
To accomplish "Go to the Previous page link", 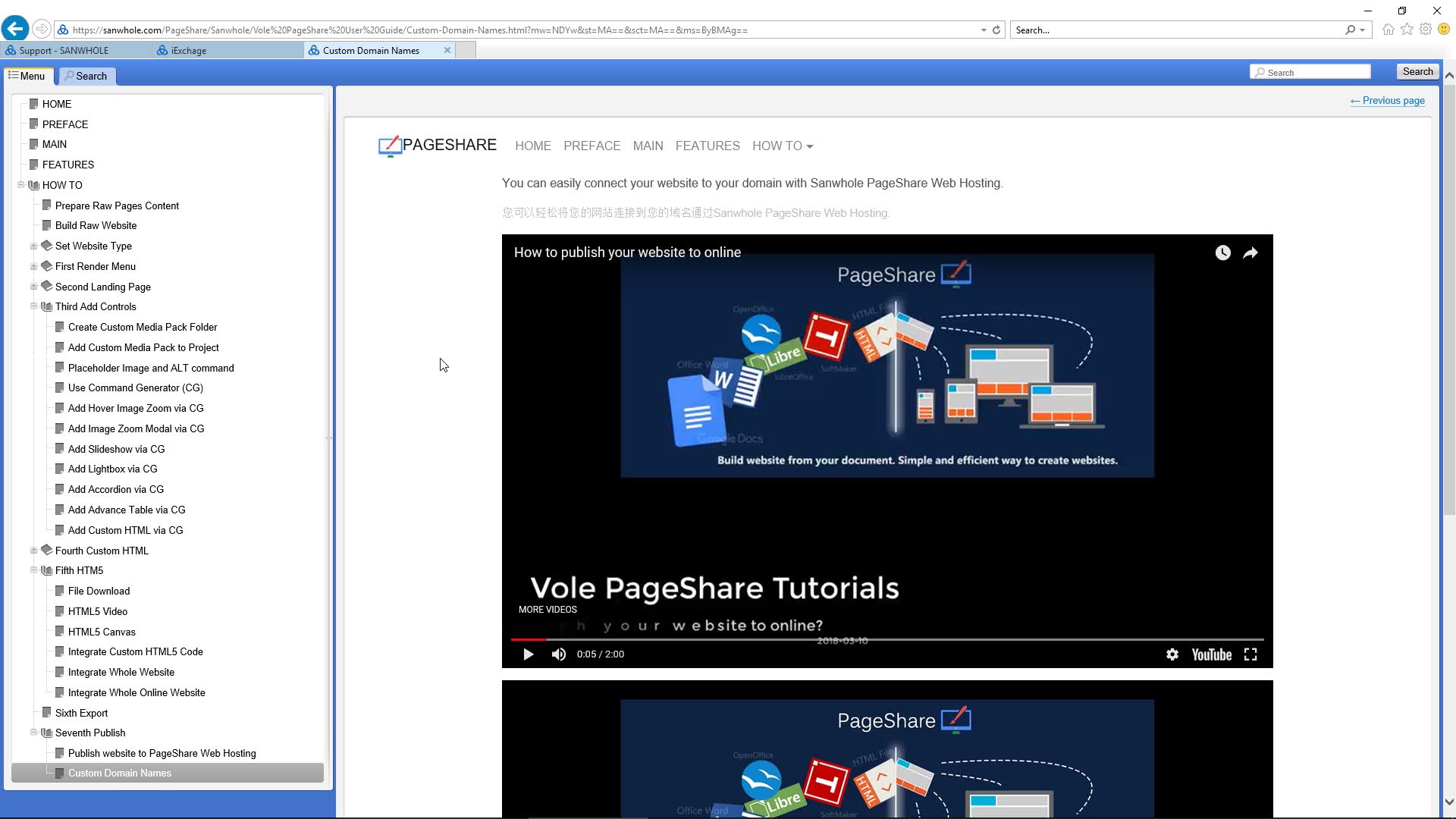I will click(x=1387, y=101).
